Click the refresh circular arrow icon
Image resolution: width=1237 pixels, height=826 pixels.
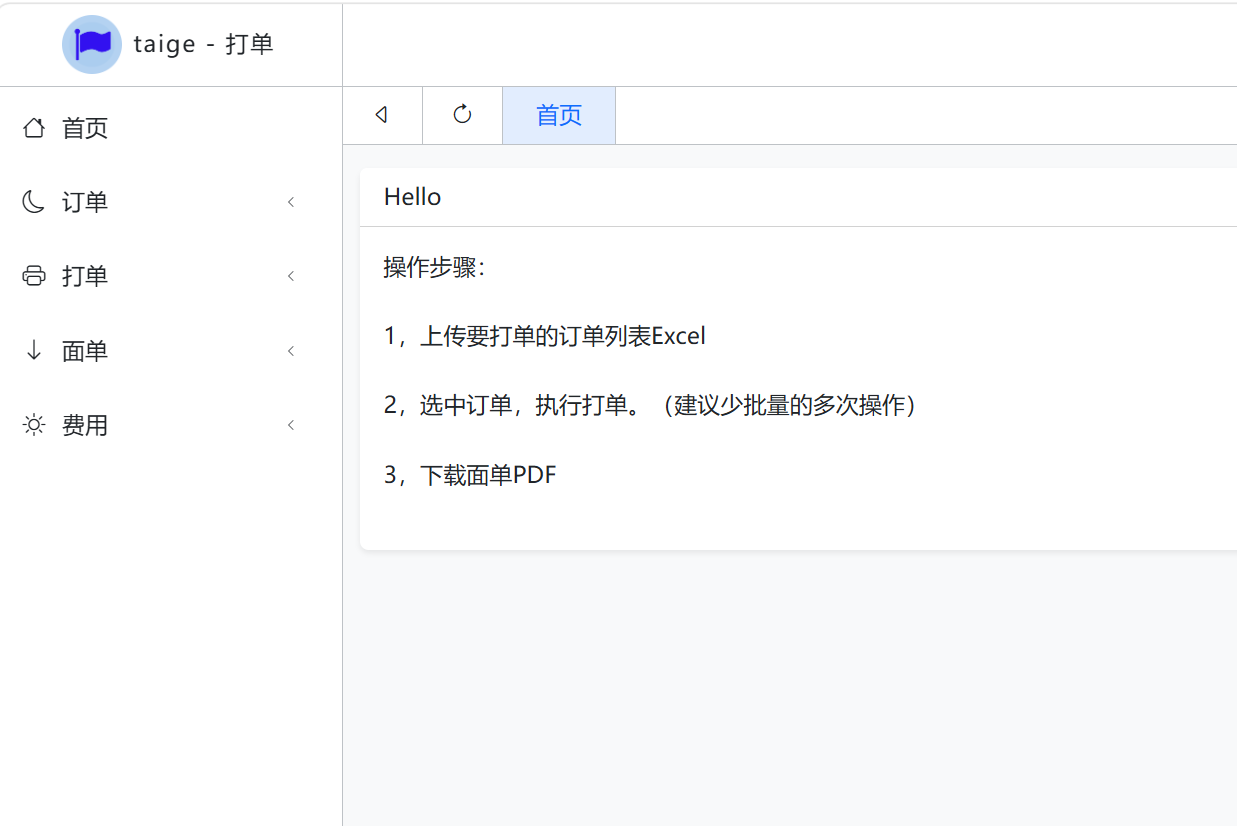pyautogui.click(x=462, y=115)
